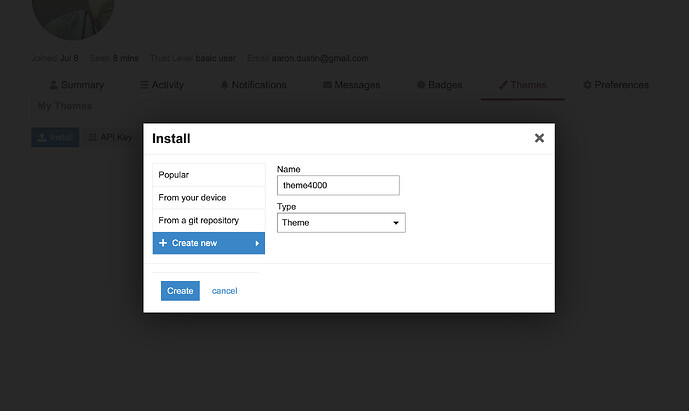Screen dimensions: 689x411
Task: Choose From a git repository option
Action: pyautogui.click(x=209, y=220)
